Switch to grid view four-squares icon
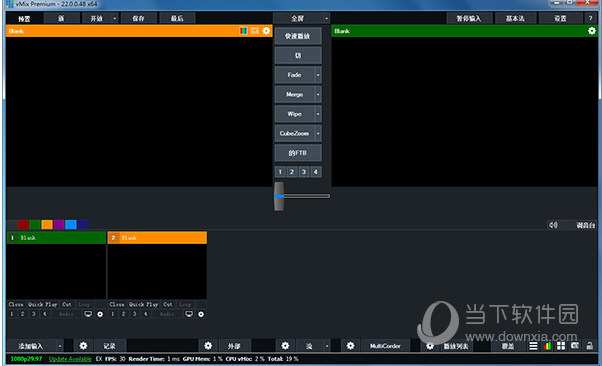Viewport: 602px width, 366px height. pos(561,346)
